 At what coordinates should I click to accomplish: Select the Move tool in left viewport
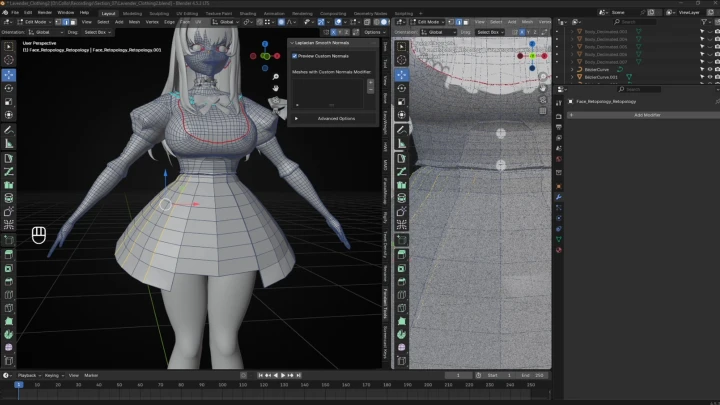coord(9,75)
